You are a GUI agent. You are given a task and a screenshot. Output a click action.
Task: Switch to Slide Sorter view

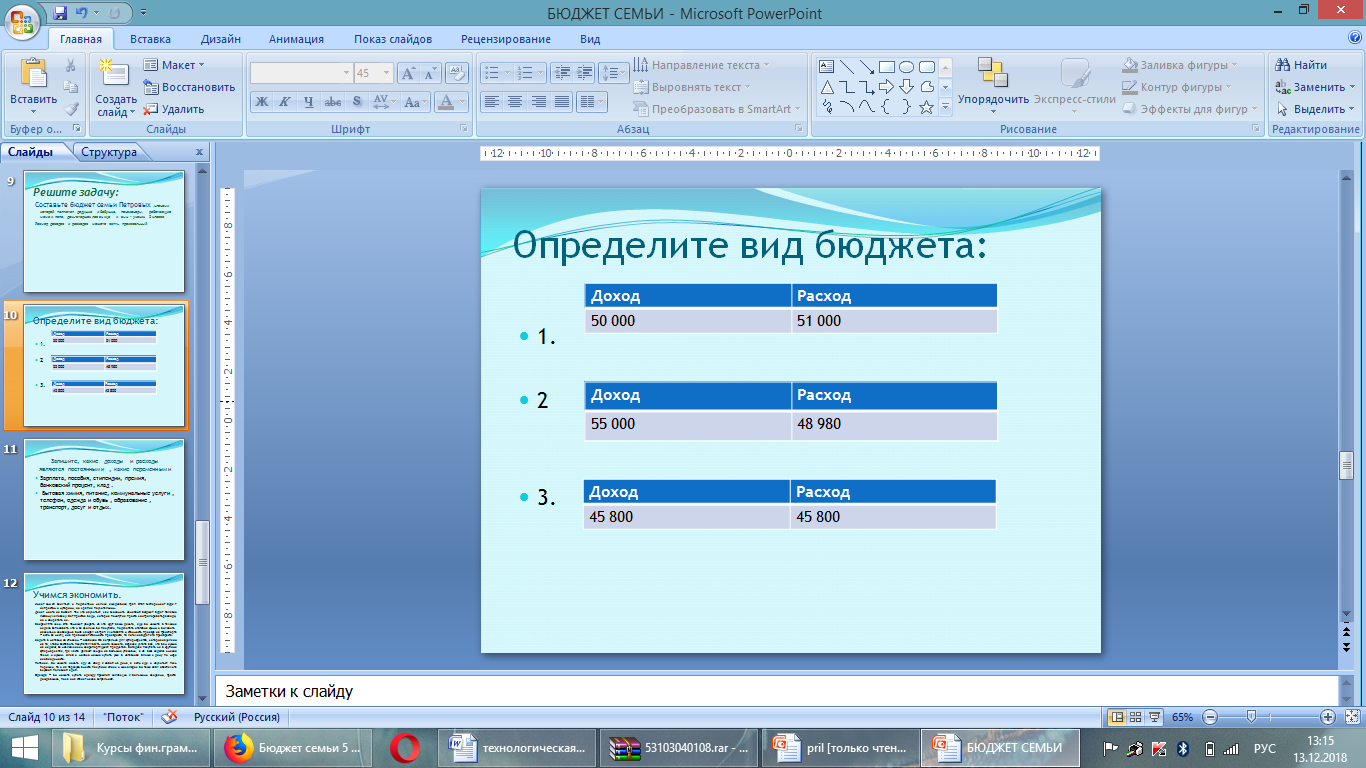[x=1136, y=717]
